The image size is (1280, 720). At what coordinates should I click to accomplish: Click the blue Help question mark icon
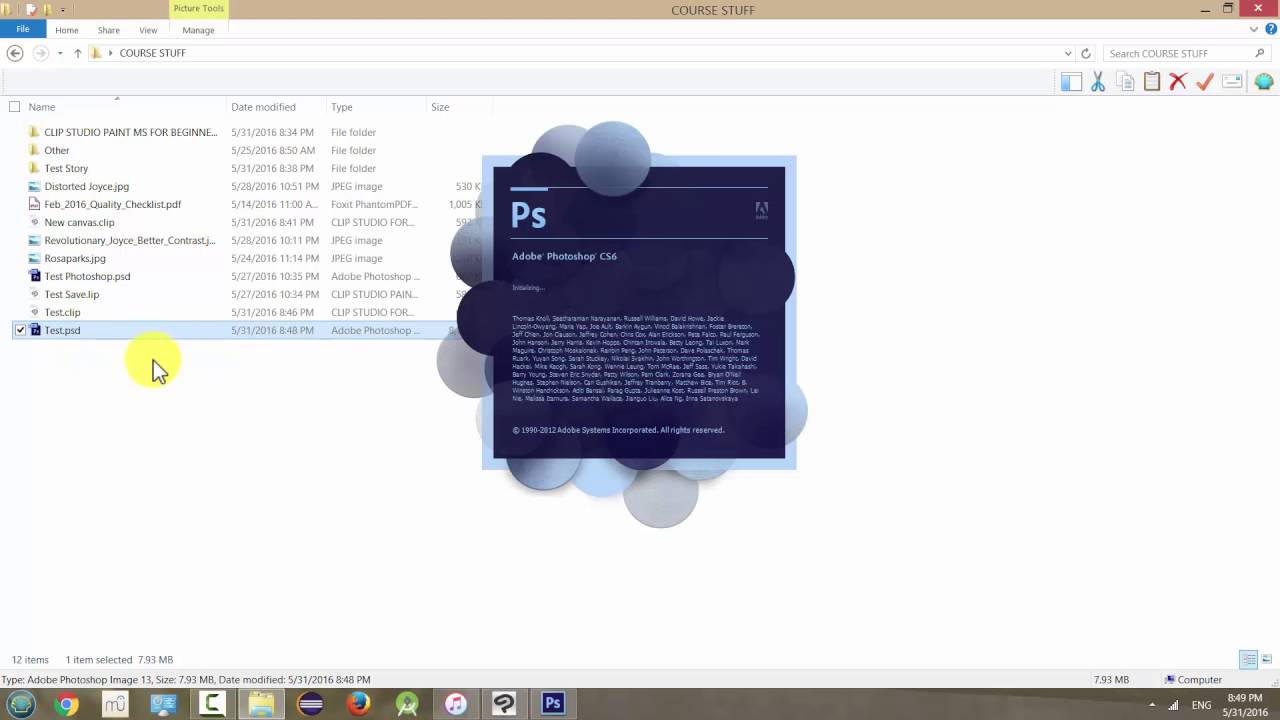[x=1271, y=29]
